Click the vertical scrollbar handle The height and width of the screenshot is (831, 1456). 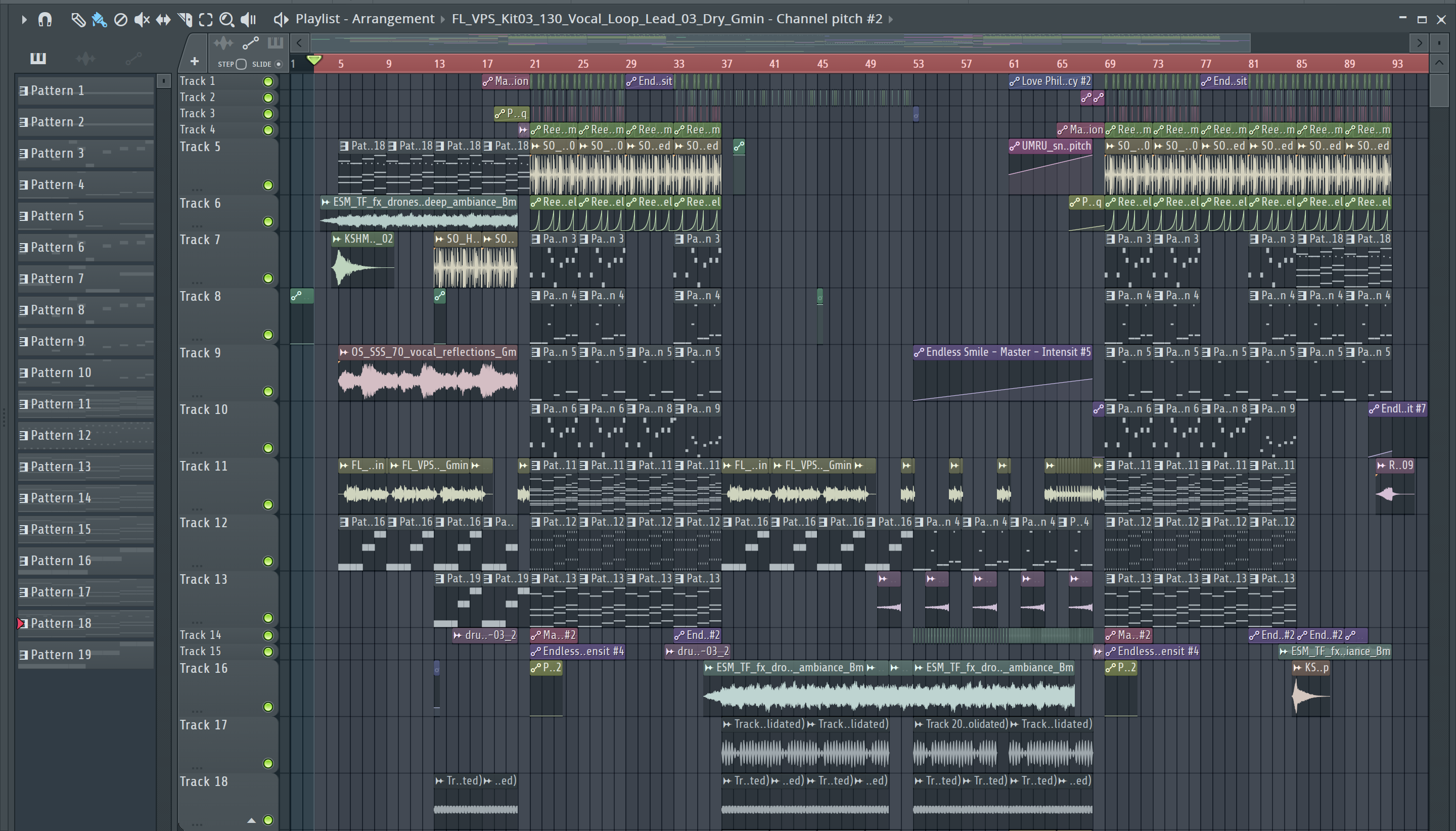pos(1439,90)
